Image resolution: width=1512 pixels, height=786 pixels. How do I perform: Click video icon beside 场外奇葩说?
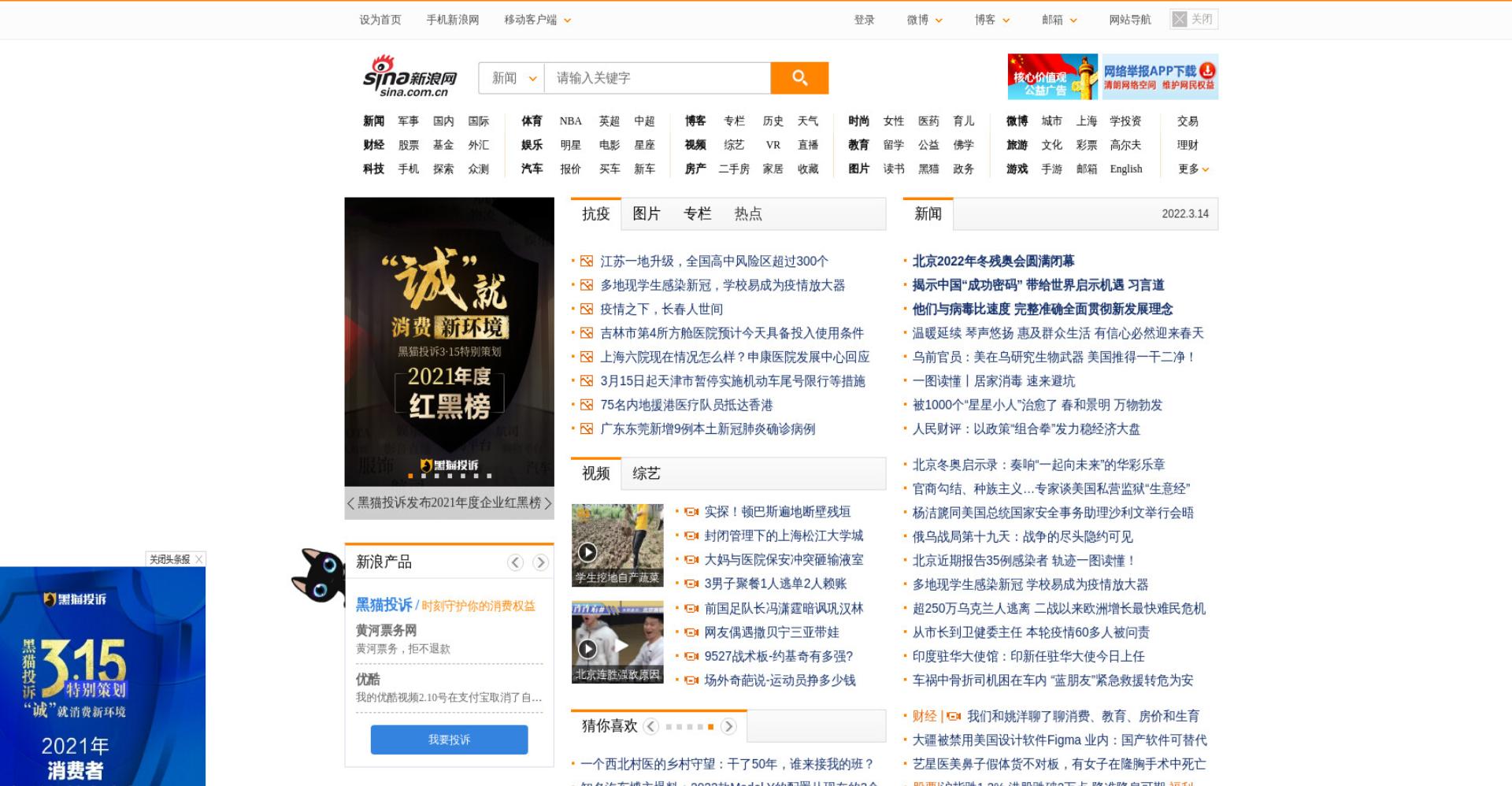[691, 680]
